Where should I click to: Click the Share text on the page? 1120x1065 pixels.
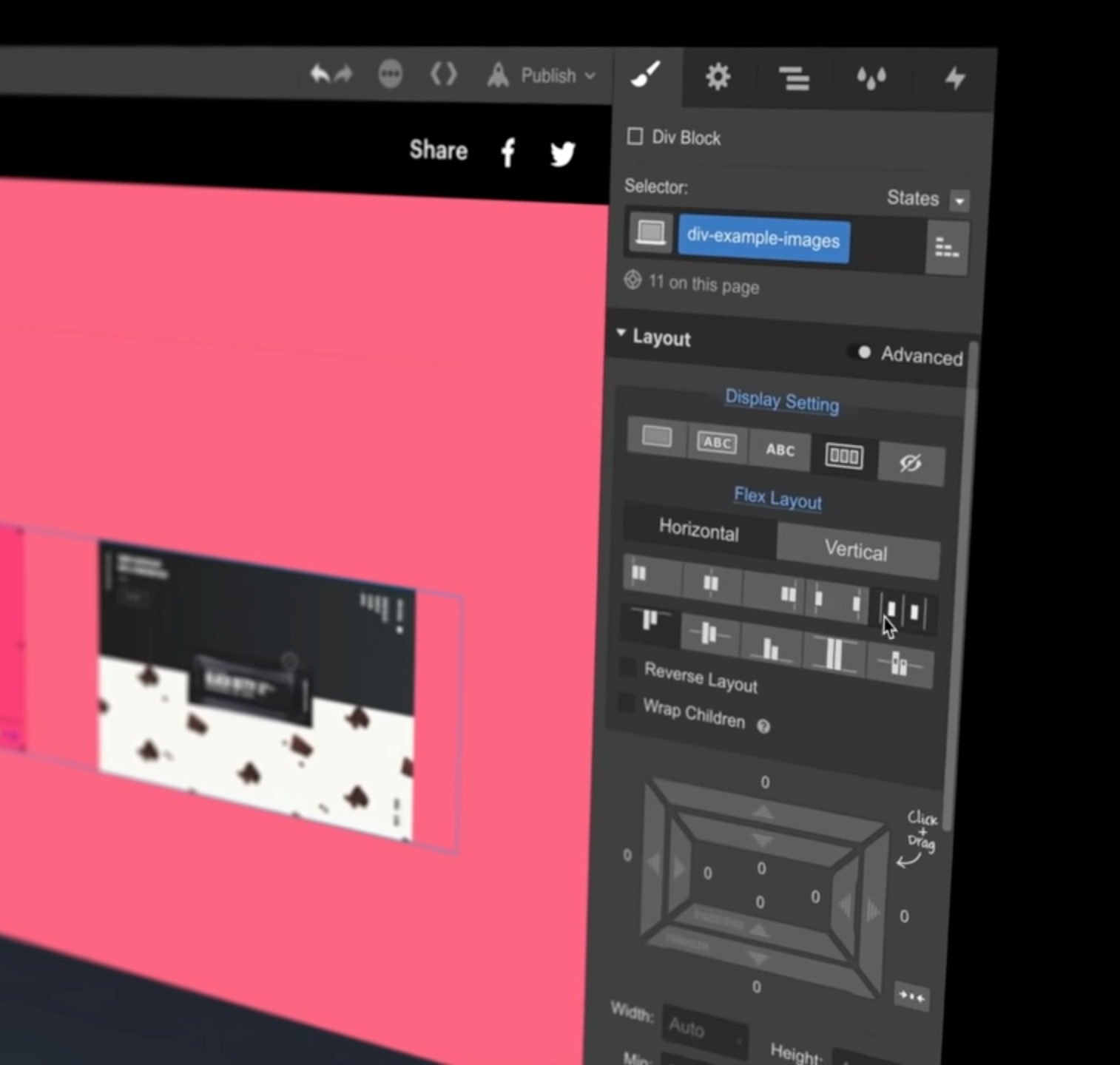tap(439, 150)
